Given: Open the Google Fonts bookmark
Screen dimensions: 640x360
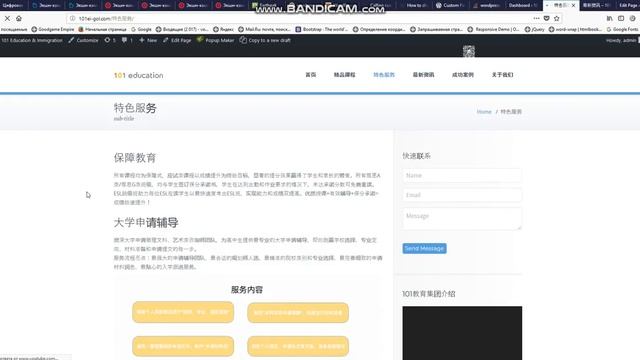Looking at the screenshot, I should (x=622, y=29).
